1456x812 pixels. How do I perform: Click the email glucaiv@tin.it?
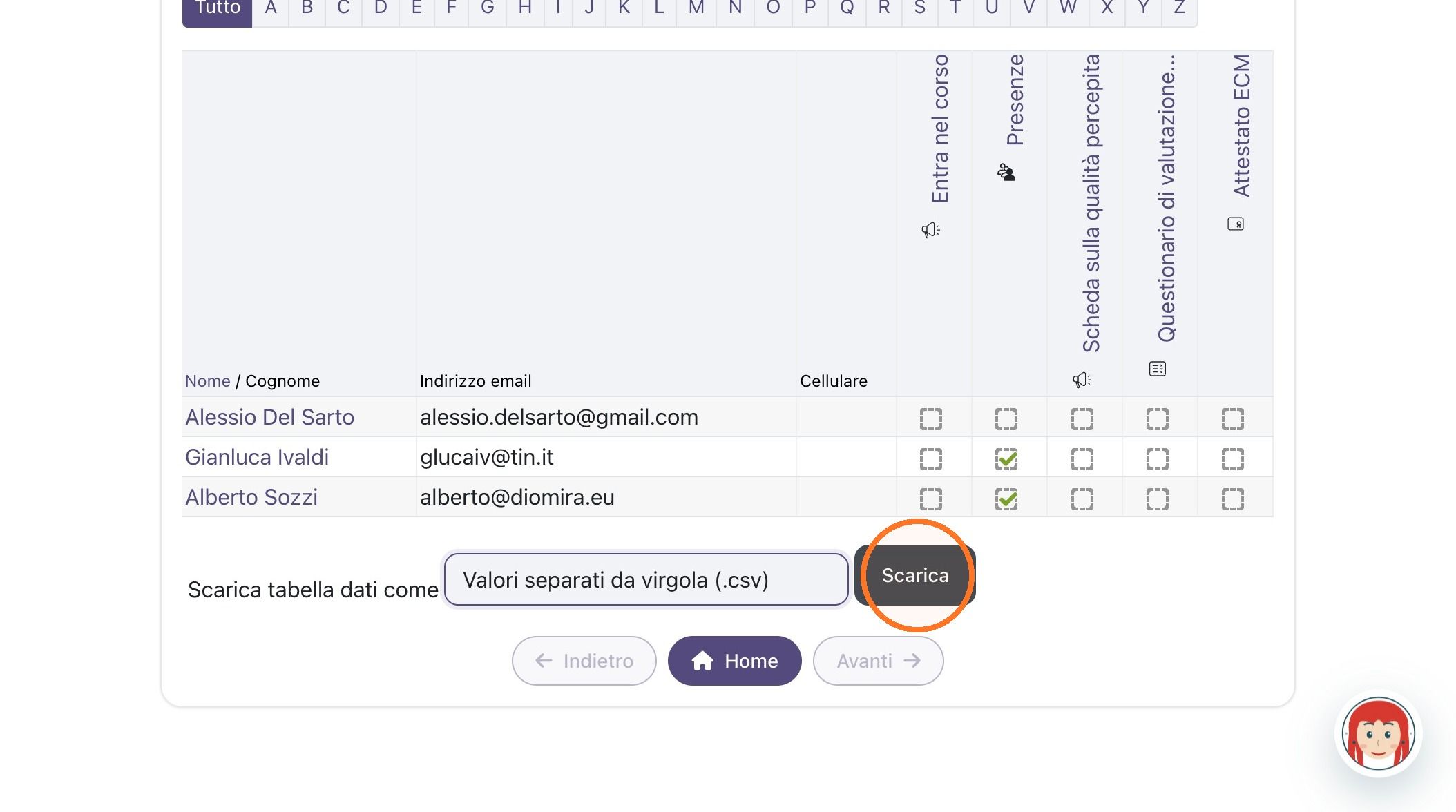[x=487, y=457]
